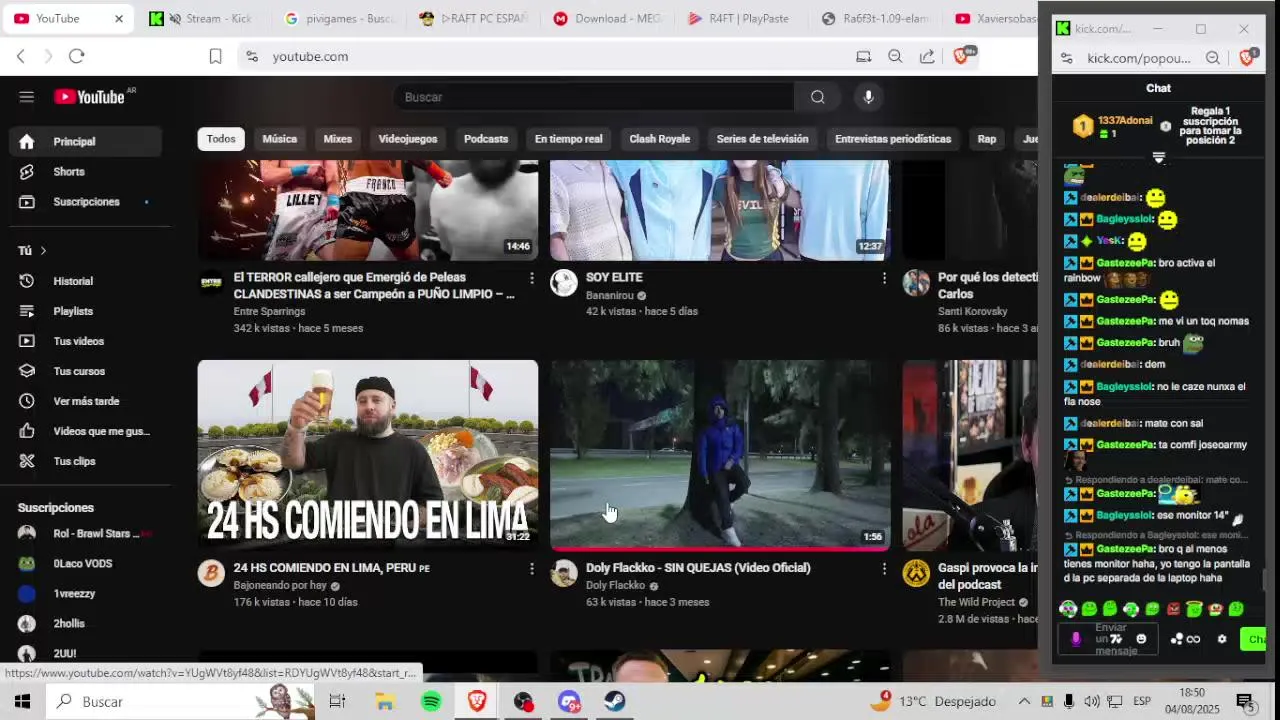Click the Kick chat scrollbar
The image size is (1280, 720).
coord(1264,580)
